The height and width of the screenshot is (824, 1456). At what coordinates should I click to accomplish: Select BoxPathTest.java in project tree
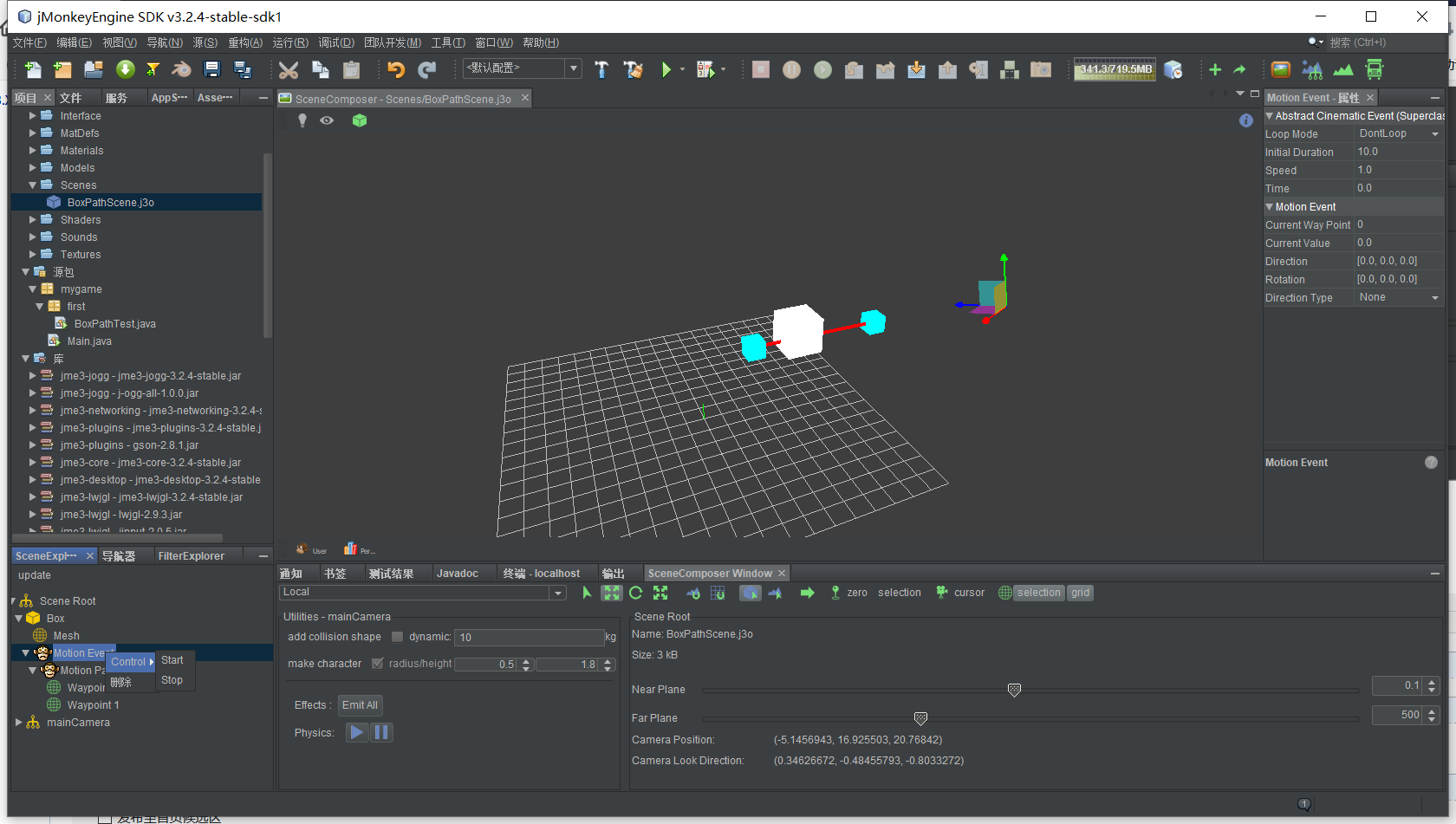pyautogui.click(x=114, y=324)
